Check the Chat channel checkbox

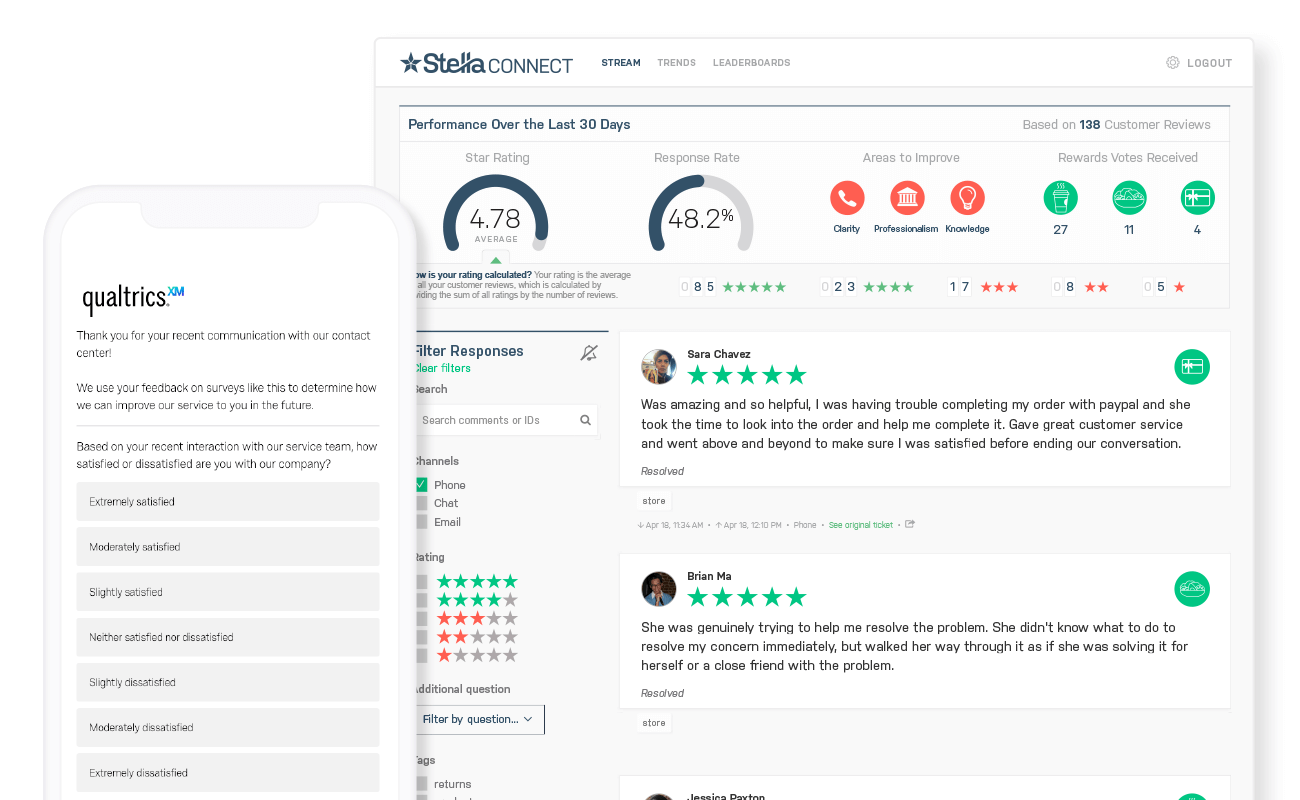(x=421, y=503)
